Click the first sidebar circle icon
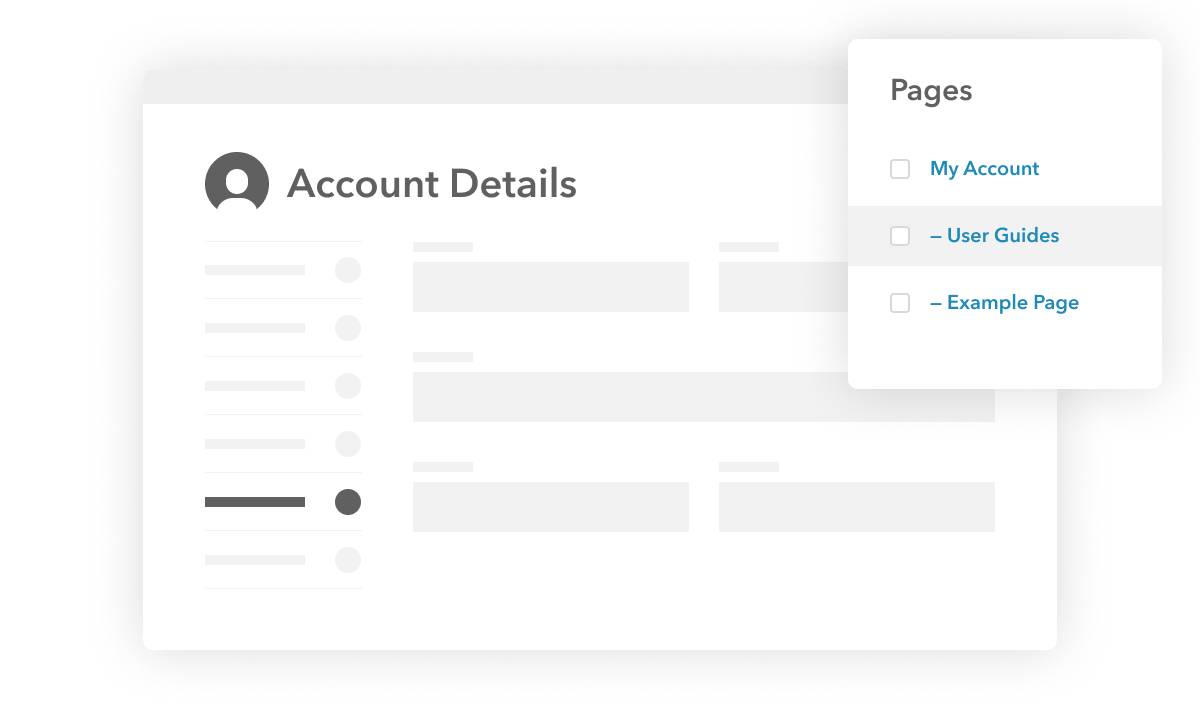This screenshot has width=1200, height=720. (x=348, y=270)
